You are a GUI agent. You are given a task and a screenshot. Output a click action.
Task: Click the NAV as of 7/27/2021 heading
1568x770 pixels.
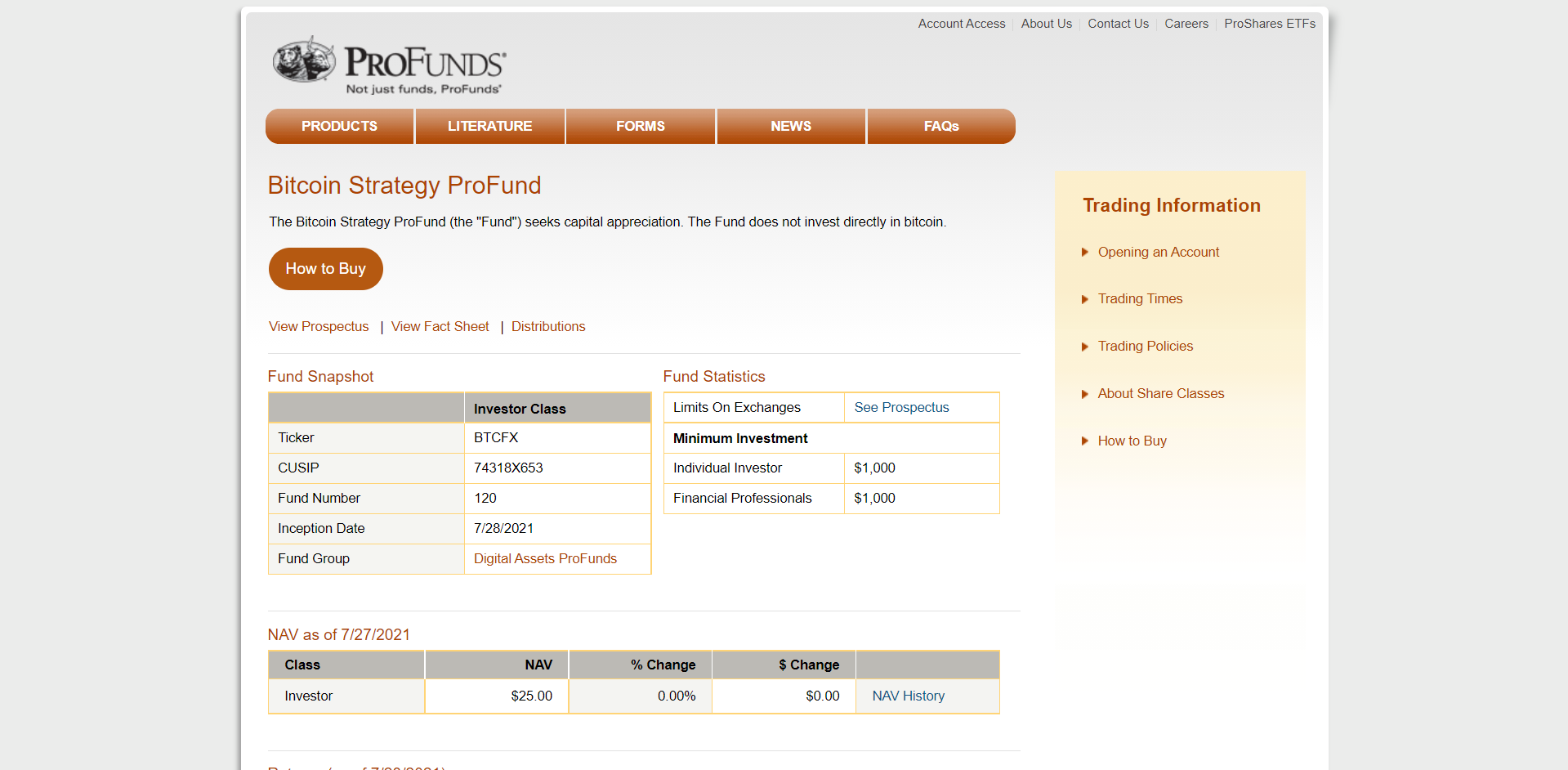pyautogui.click(x=339, y=635)
